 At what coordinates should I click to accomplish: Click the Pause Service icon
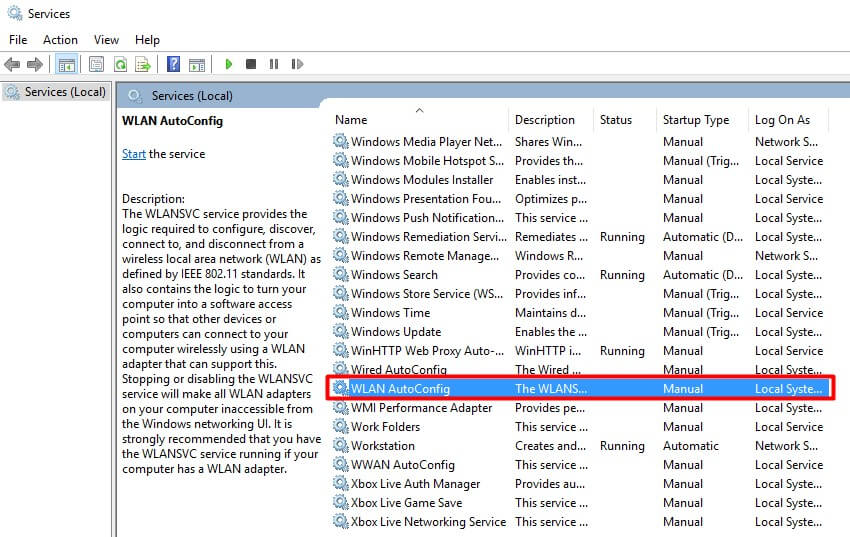pos(274,64)
